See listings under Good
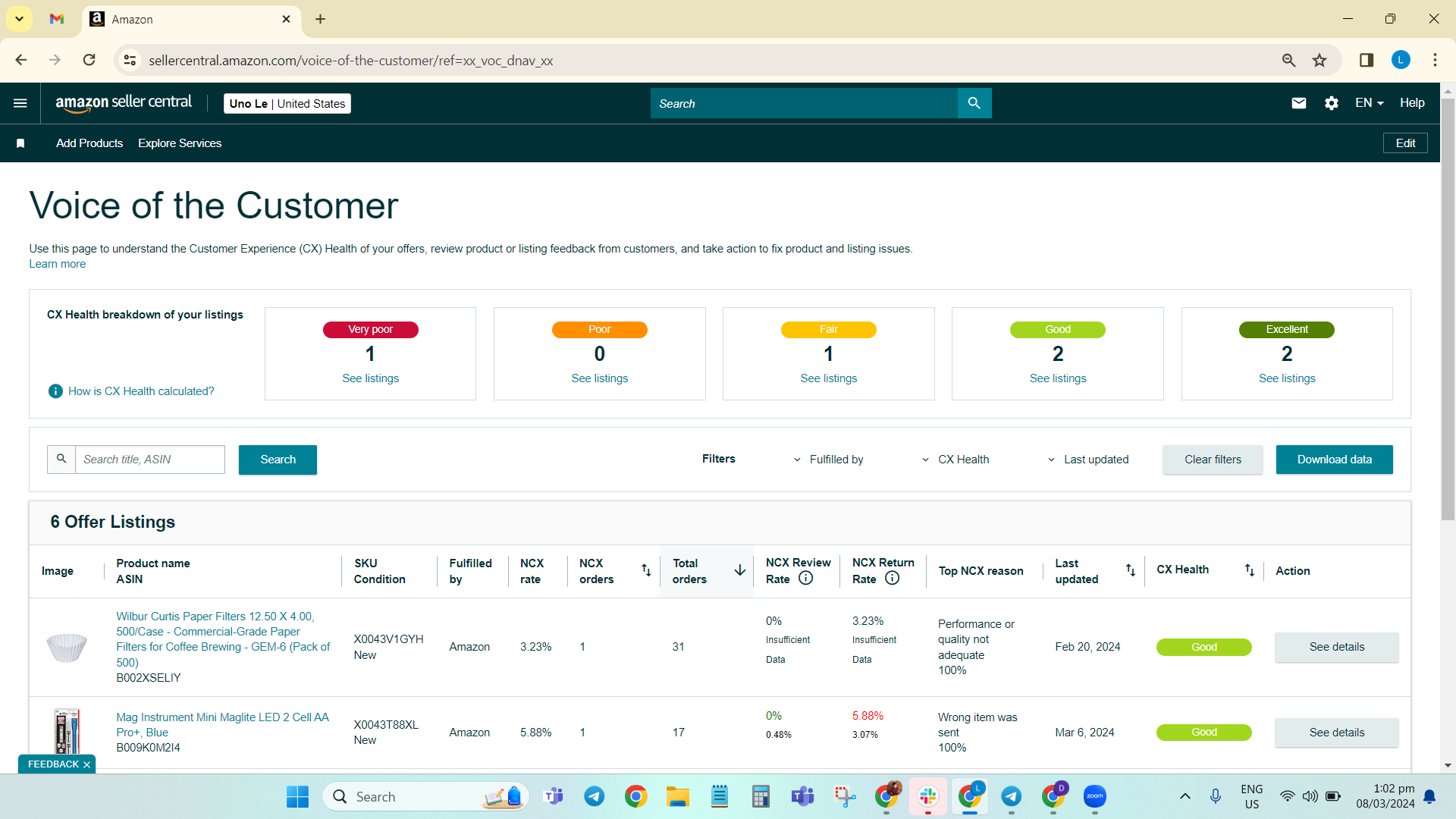This screenshot has width=1456, height=819. click(1058, 378)
